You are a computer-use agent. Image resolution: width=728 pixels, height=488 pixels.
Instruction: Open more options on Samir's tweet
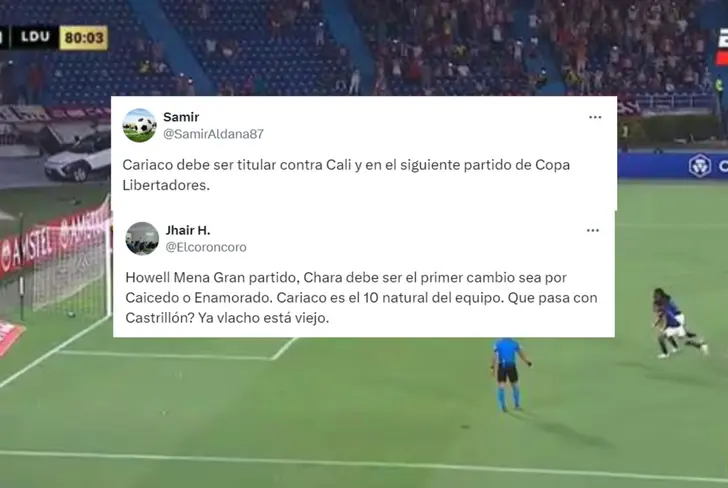(595, 117)
